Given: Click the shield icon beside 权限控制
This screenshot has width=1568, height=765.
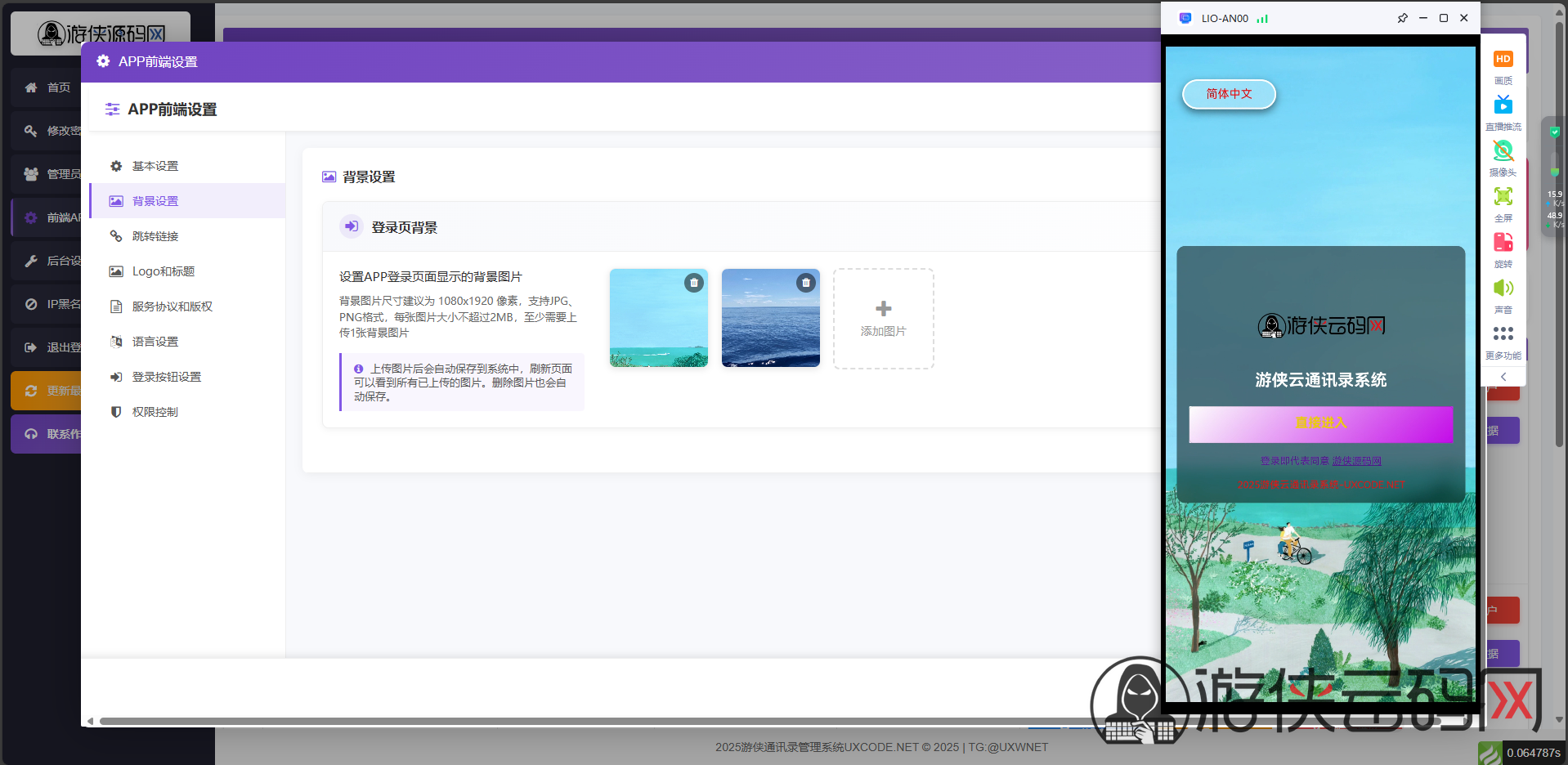Looking at the screenshot, I should (x=116, y=412).
